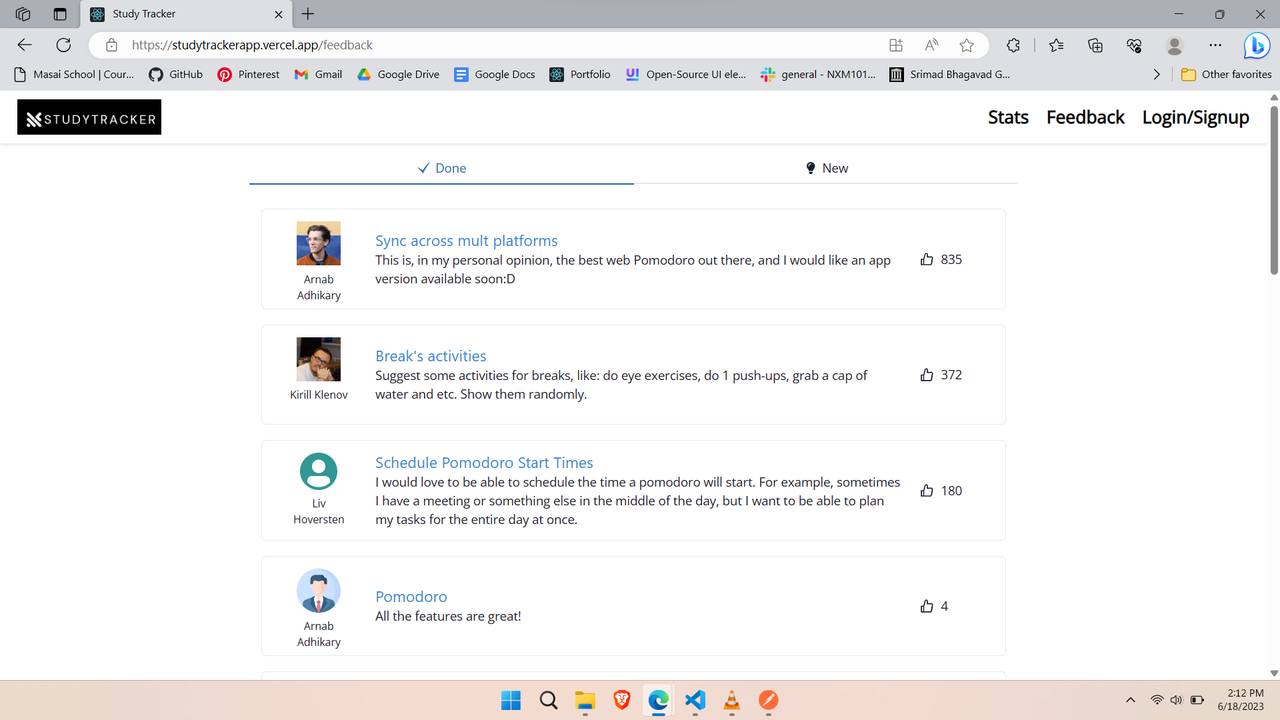Image resolution: width=1280 pixels, height=720 pixels.
Task: Switch to Microsoft Edge in taskbar
Action: point(658,700)
